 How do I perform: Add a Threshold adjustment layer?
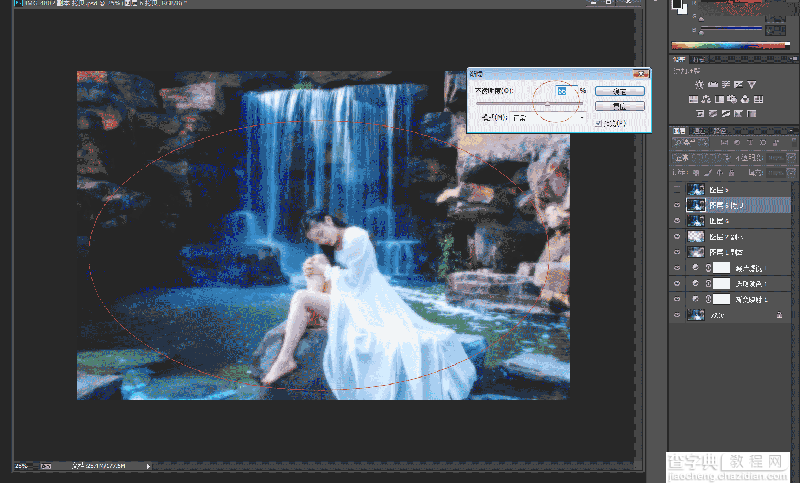pyautogui.click(x=726, y=114)
